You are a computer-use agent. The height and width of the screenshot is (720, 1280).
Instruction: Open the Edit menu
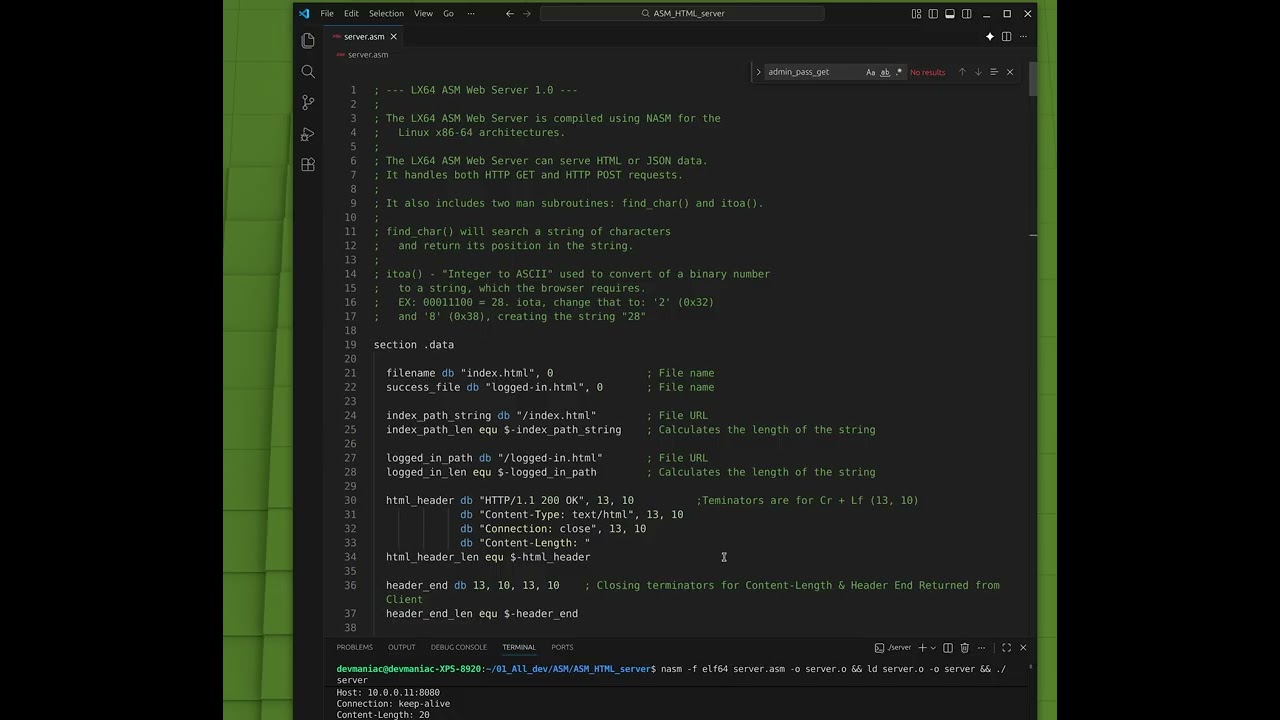pos(351,14)
